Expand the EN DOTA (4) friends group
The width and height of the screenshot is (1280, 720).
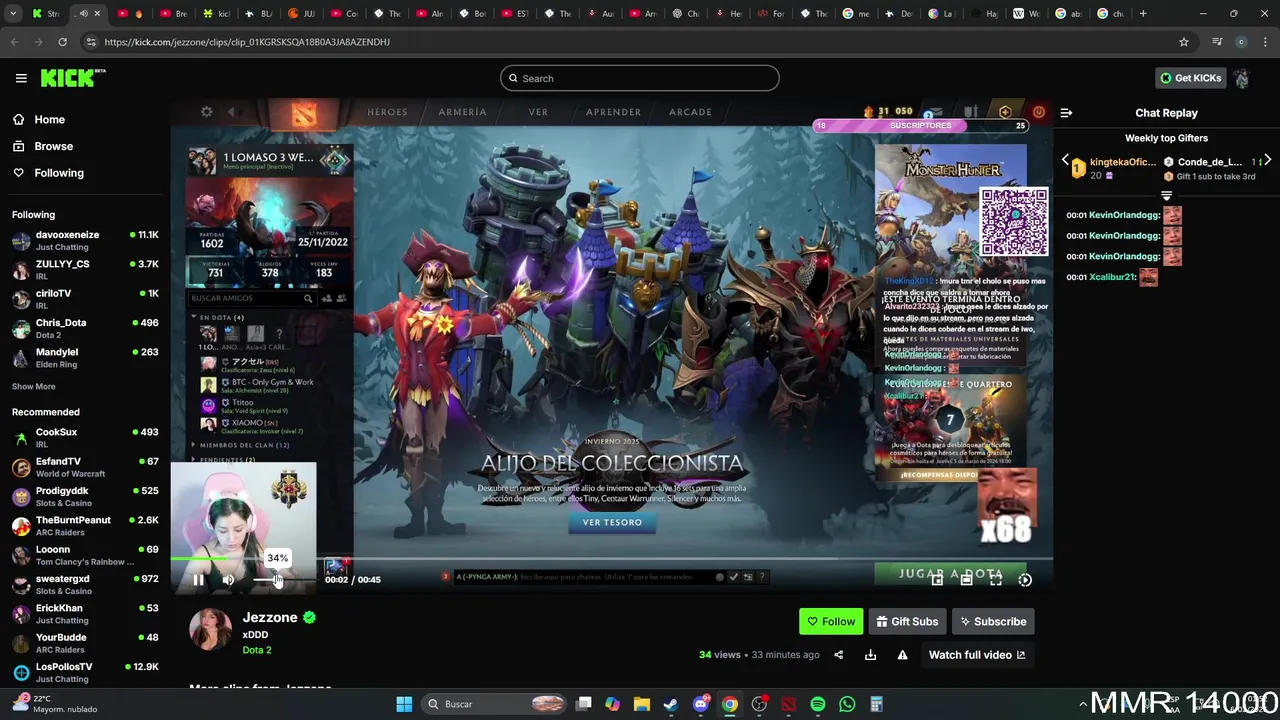click(218, 317)
